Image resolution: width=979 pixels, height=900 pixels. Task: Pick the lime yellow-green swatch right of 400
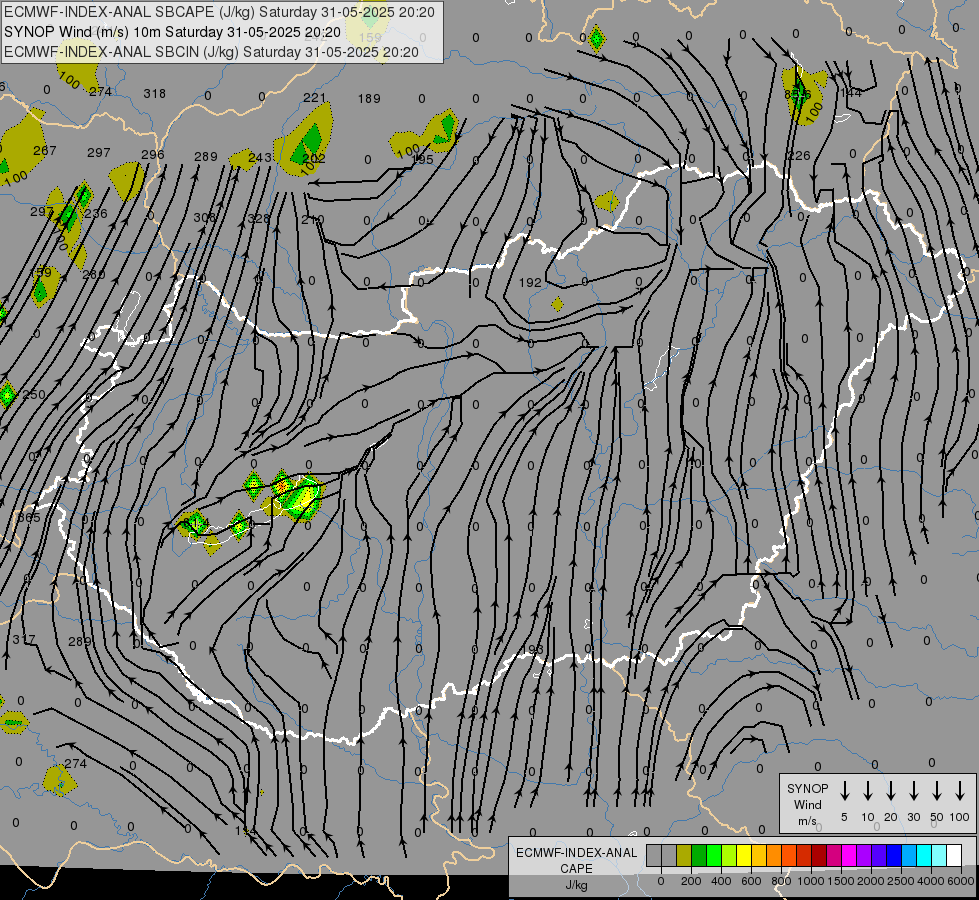(x=729, y=856)
